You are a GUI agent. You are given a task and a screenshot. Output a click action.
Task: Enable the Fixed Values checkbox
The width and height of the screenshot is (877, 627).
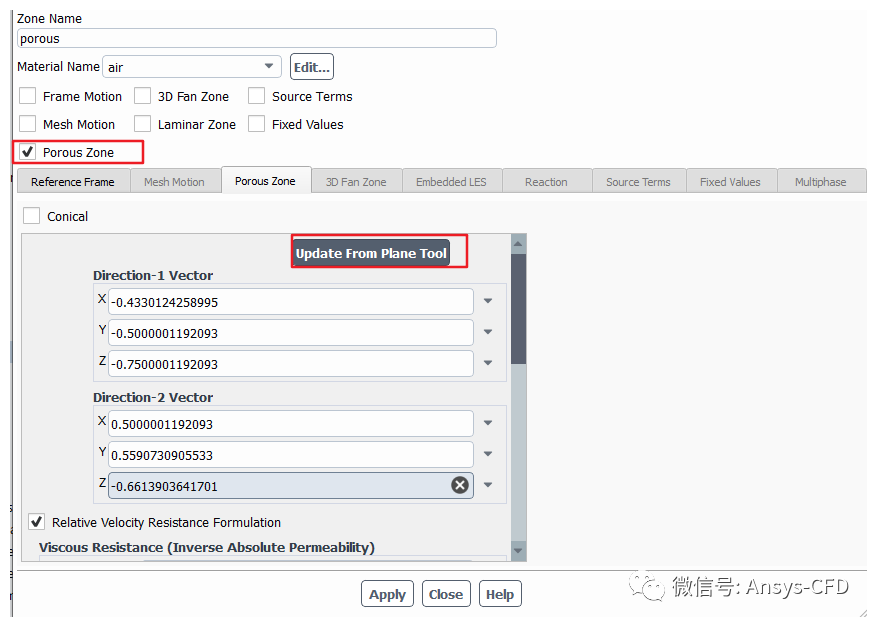257,124
